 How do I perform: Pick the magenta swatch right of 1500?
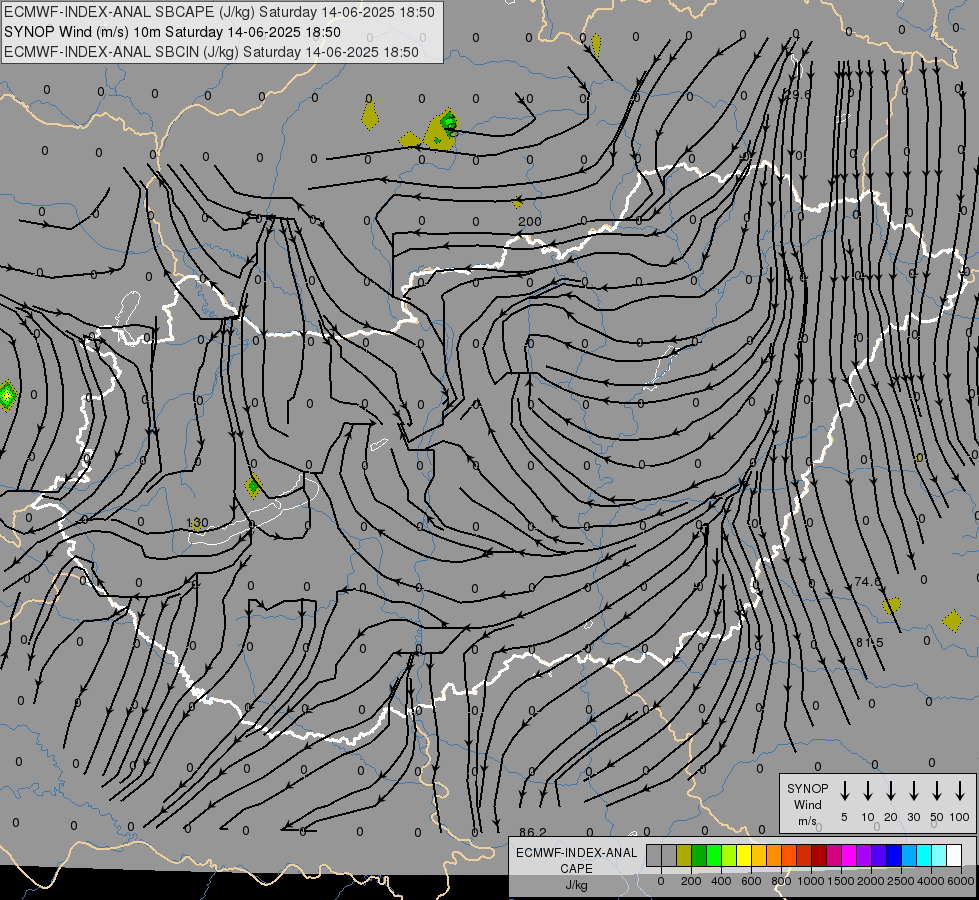click(849, 855)
